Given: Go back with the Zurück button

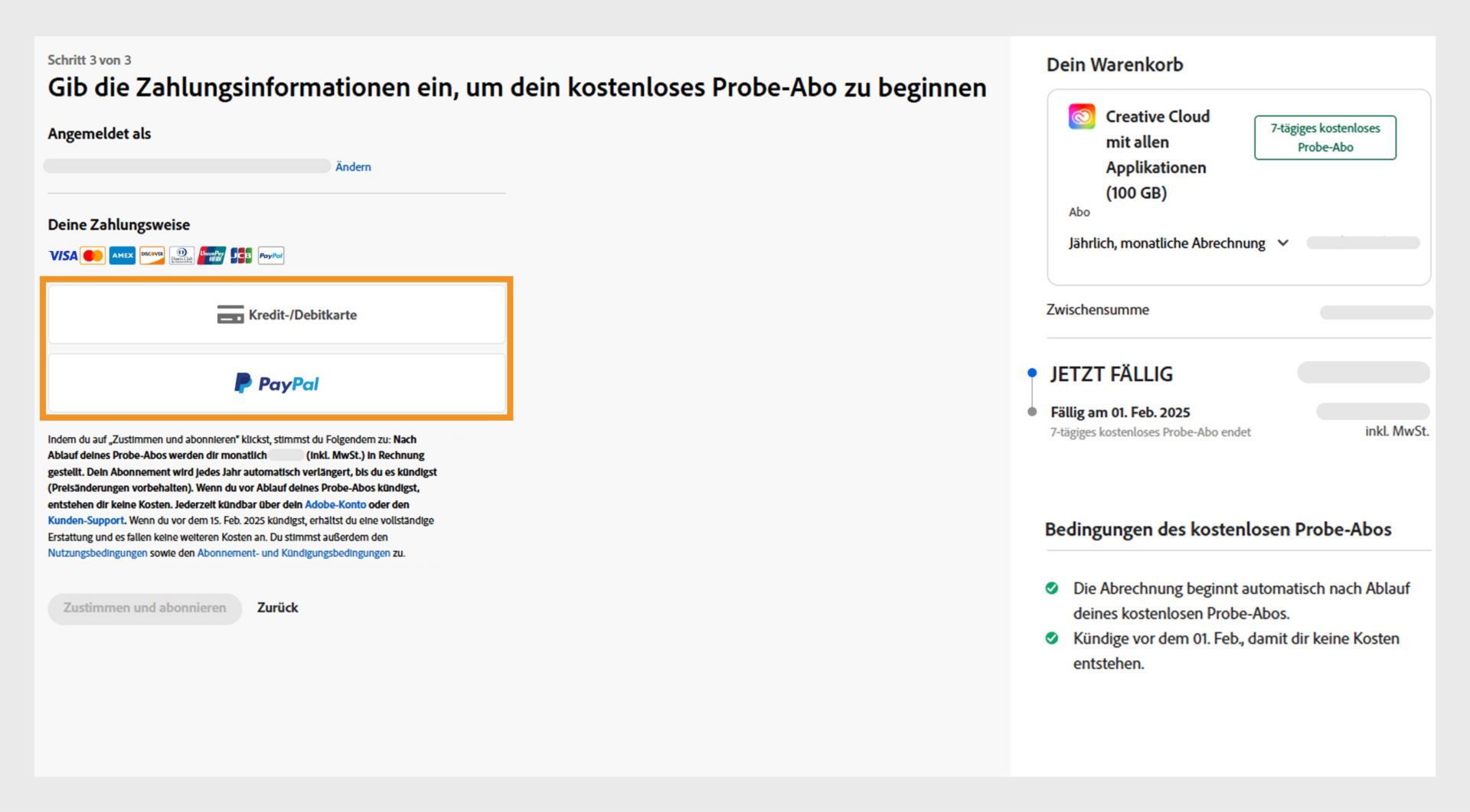Looking at the screenshot, I should click(x=277, y=608).
